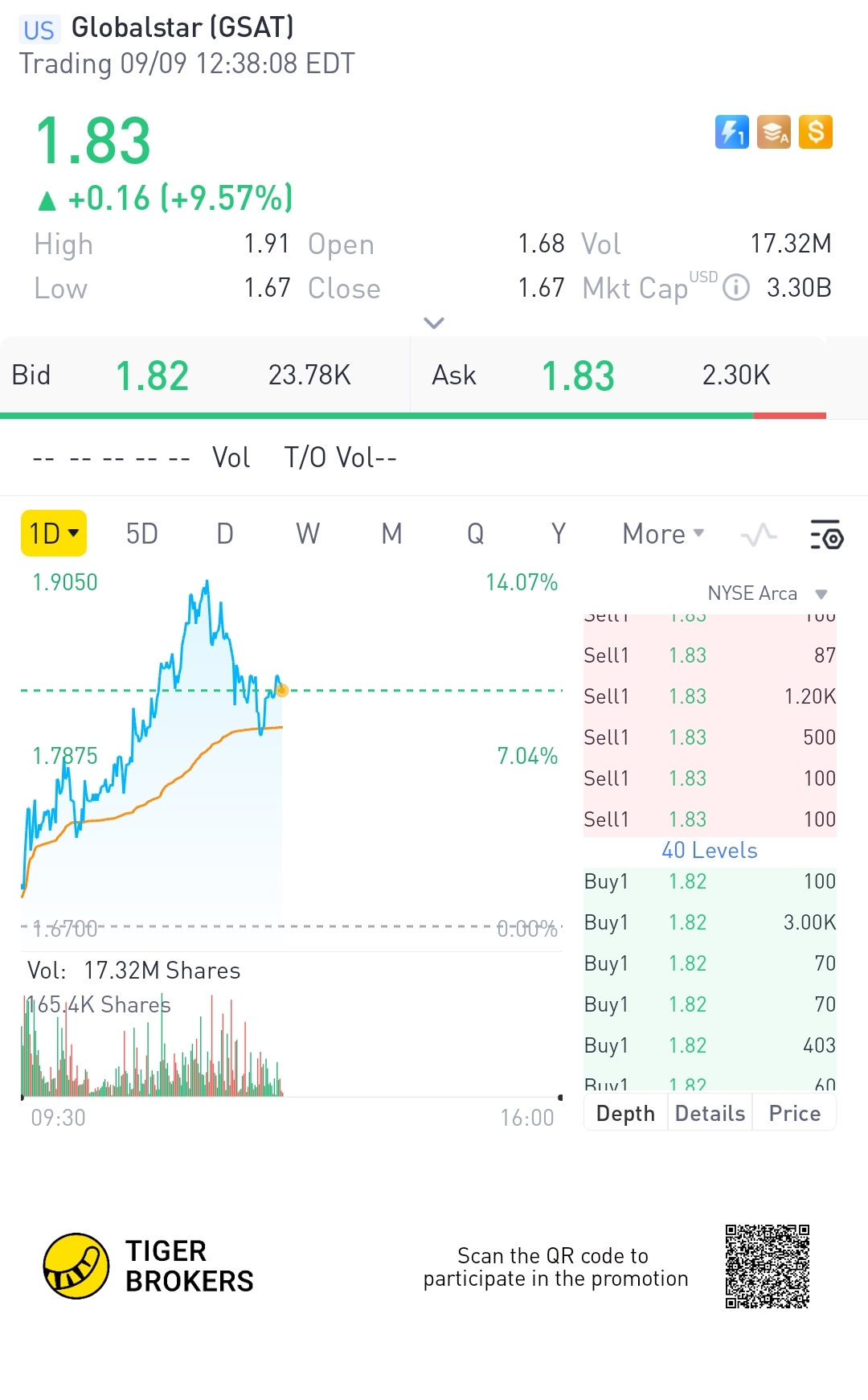The image size is (868, 1400).
Task: Tap the bid-ask ratio bar
Action: pos(413,416)
